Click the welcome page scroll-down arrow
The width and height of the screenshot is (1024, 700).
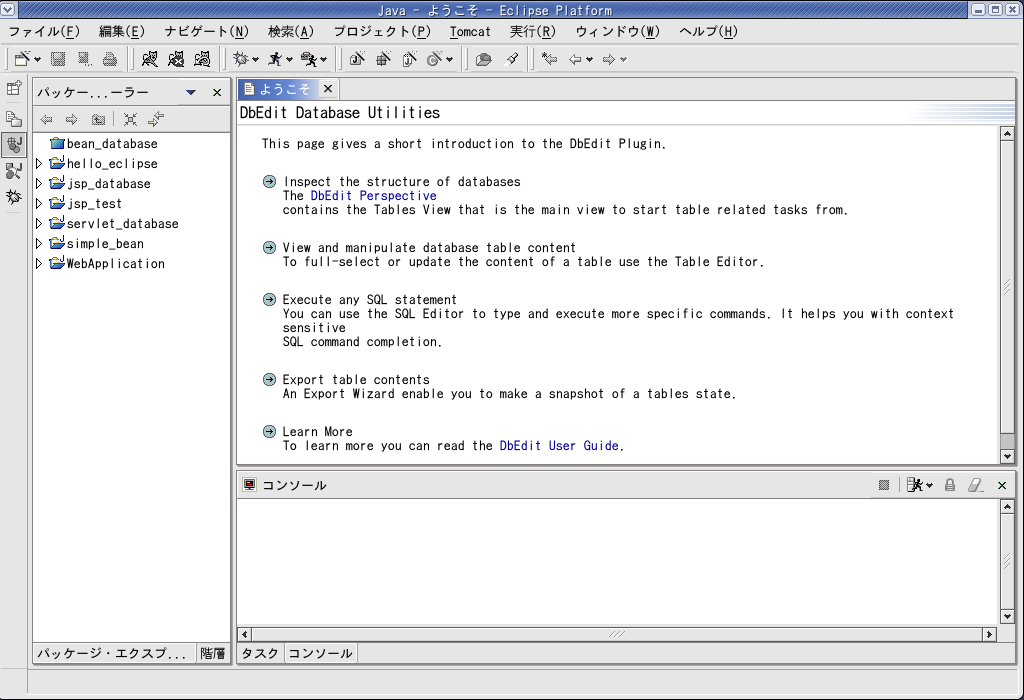1008,456
